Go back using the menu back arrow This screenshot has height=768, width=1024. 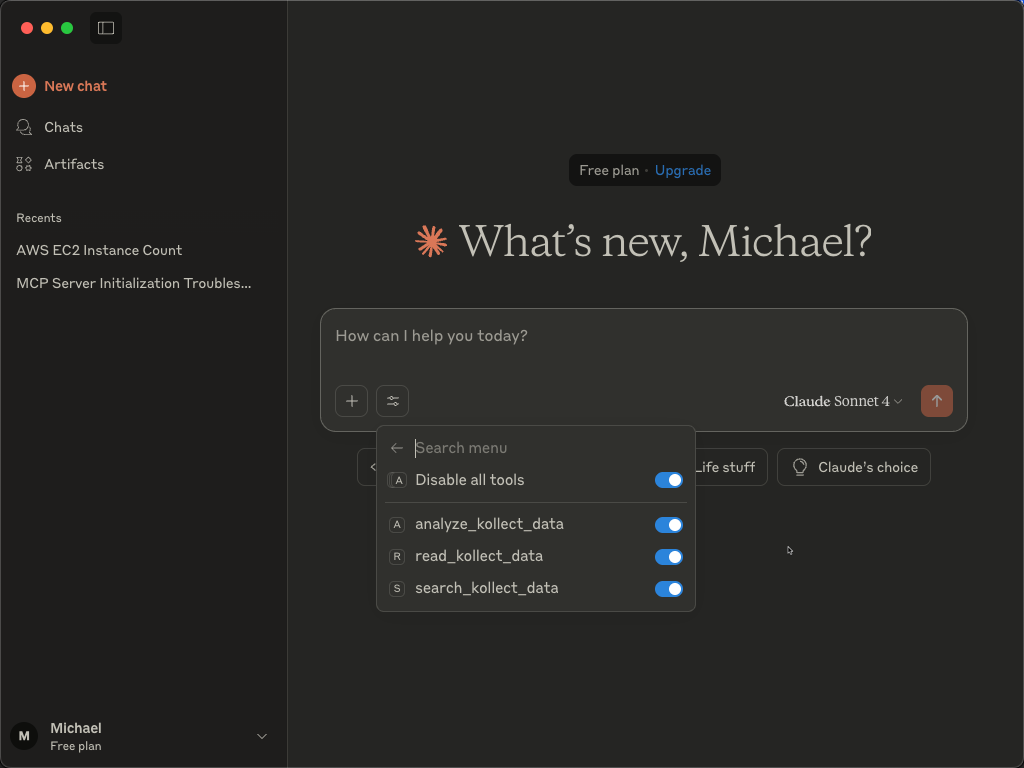396,448
